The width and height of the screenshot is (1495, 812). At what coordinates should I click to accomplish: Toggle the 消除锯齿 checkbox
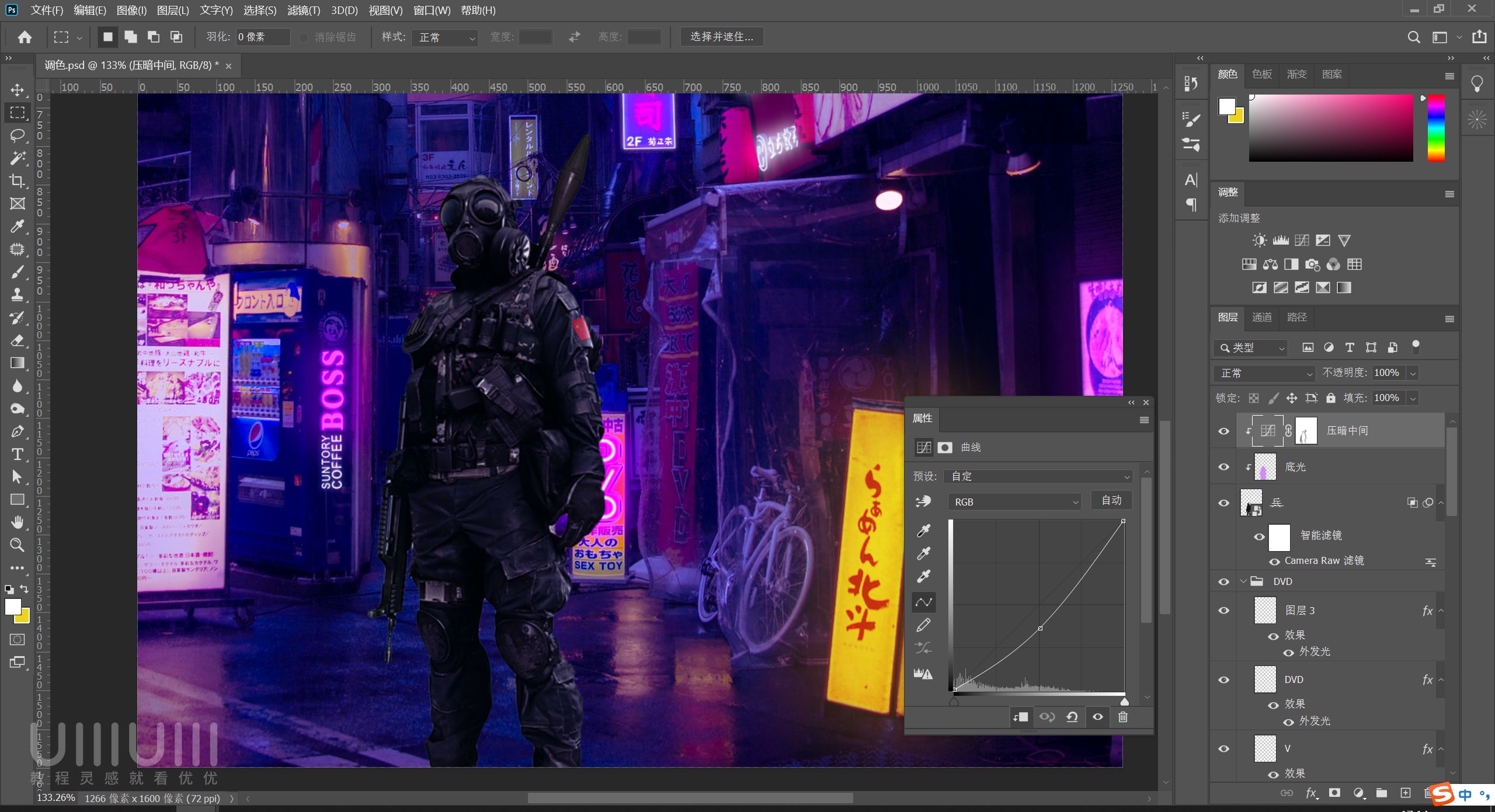point(304,37)
